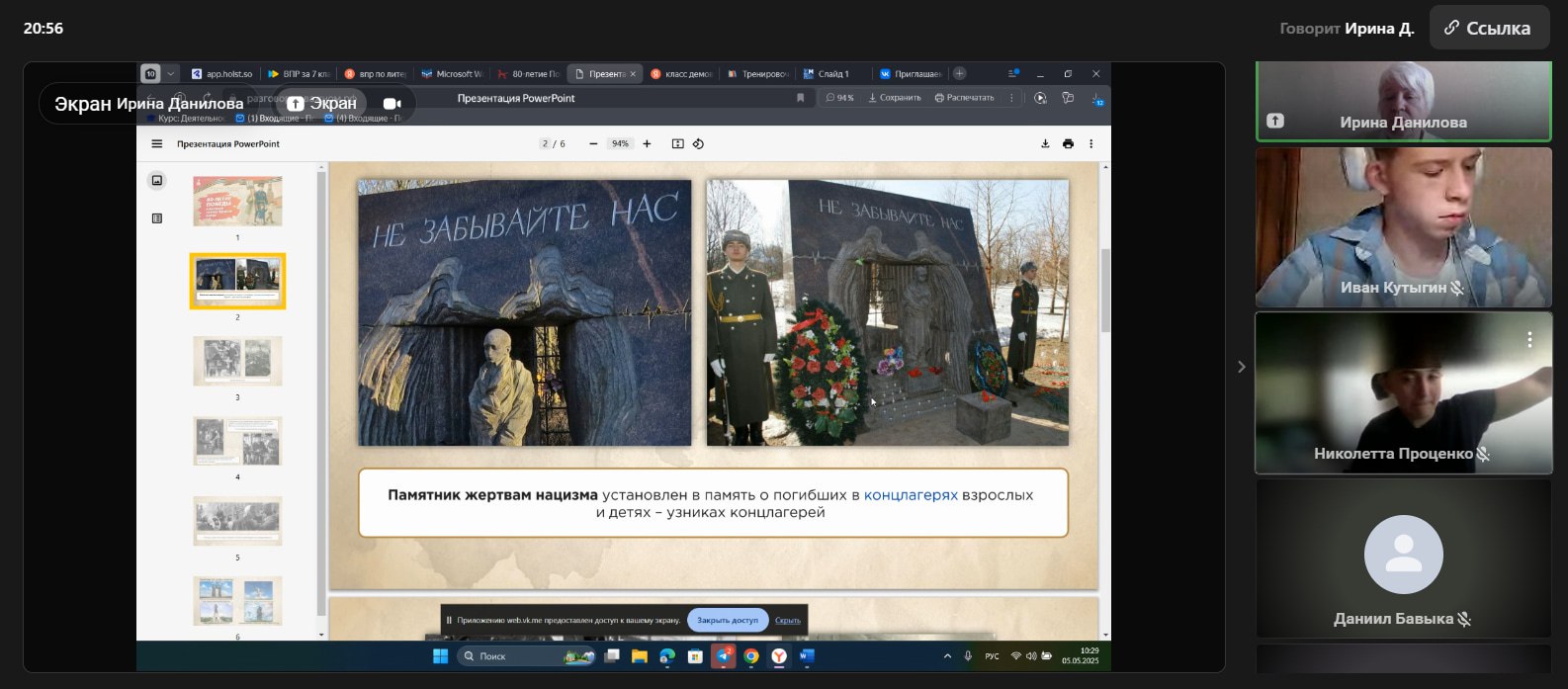Zoom out the PDF with minus
This screenshot has width=1568, height=689.
[x=593, y=144]
